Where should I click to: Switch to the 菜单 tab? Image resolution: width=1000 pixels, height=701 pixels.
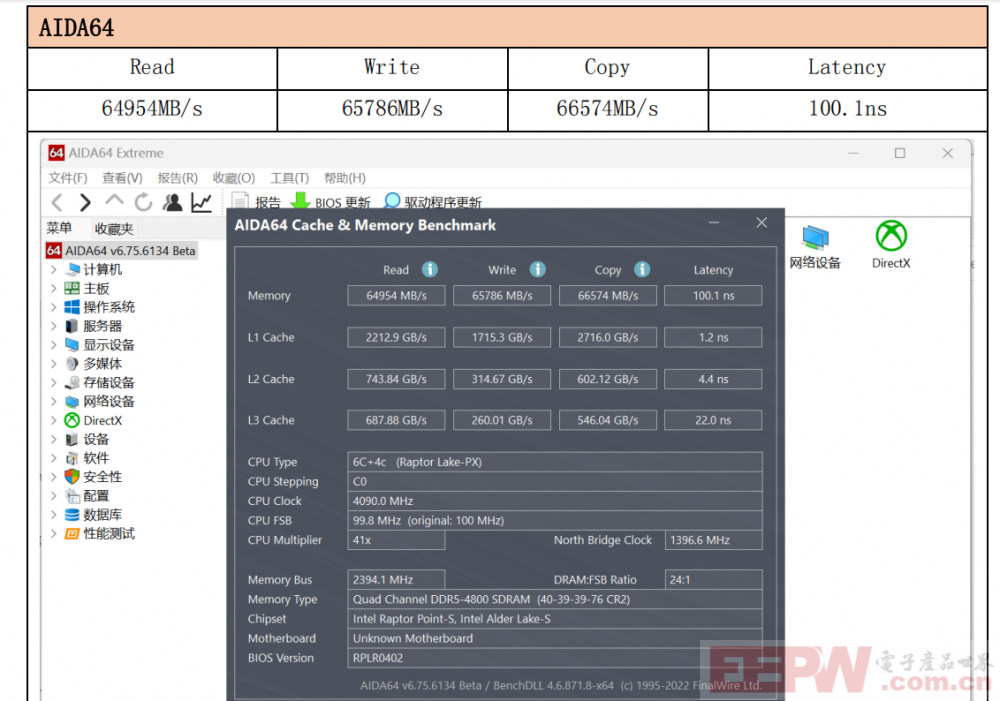(x=59, y=228)
